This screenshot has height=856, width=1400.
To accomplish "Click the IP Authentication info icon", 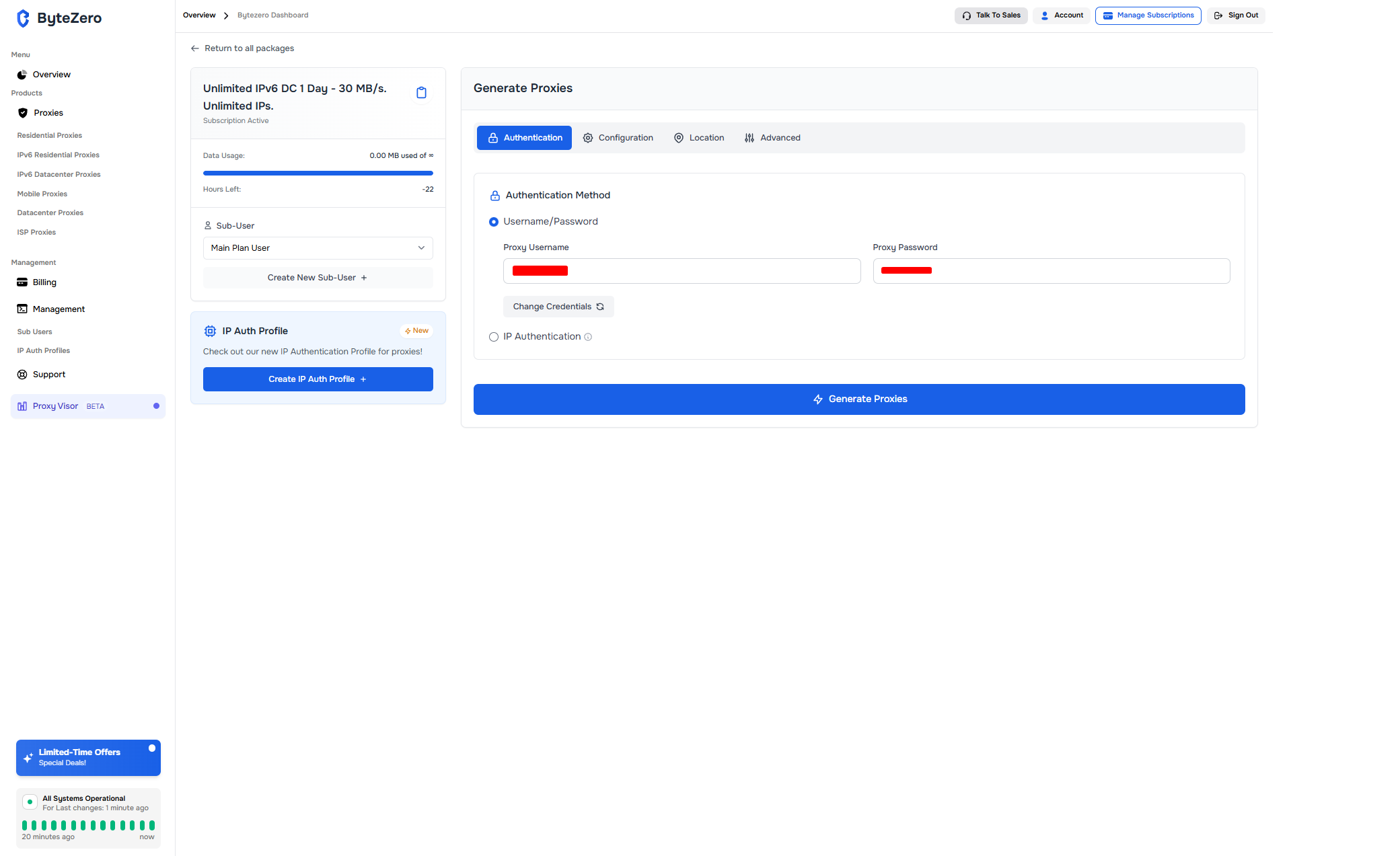I will tap(588, 337).
